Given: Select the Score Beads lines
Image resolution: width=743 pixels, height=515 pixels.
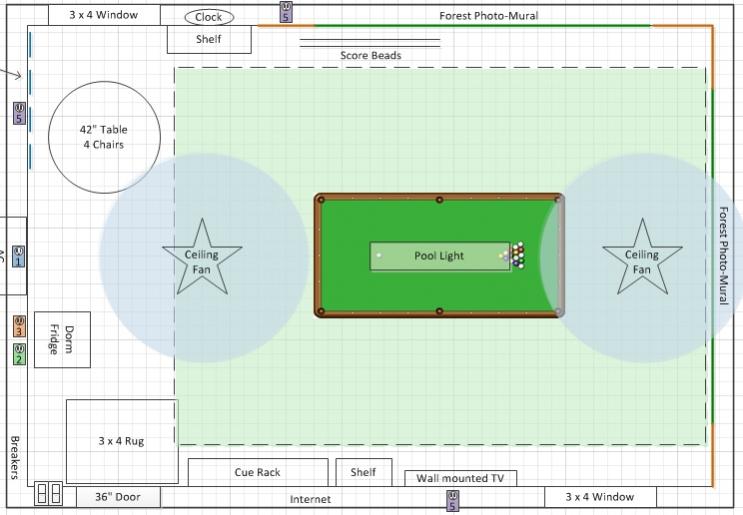Looking at the screenshot, I should click(x=370, y=43).
